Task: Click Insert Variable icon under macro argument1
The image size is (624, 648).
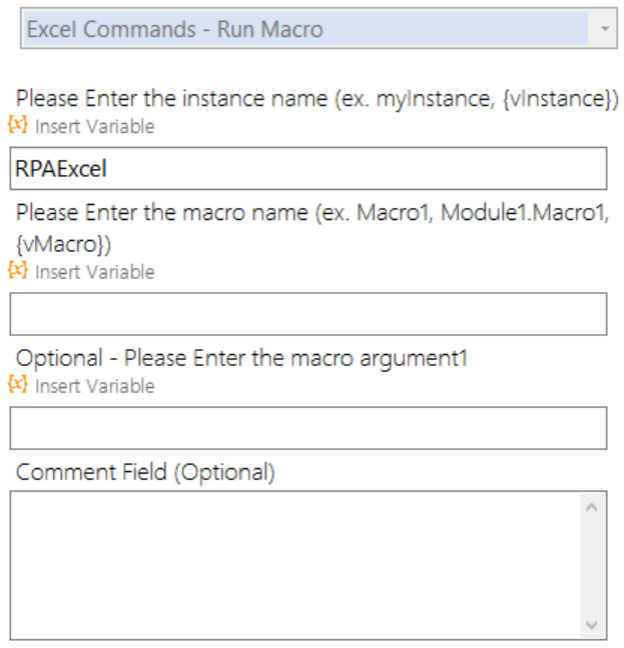Action: [18, 385]
